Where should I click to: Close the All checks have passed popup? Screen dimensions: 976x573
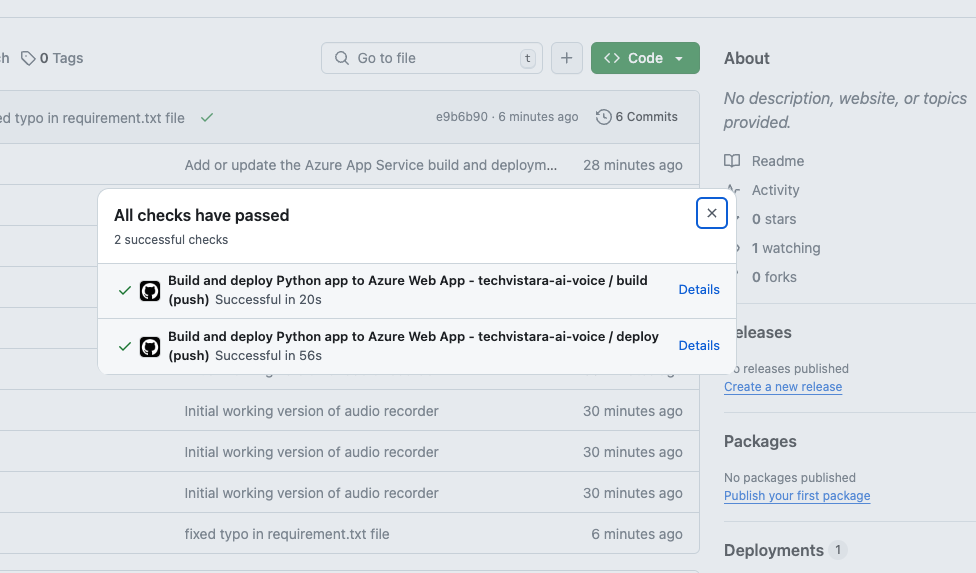[711, 213]
